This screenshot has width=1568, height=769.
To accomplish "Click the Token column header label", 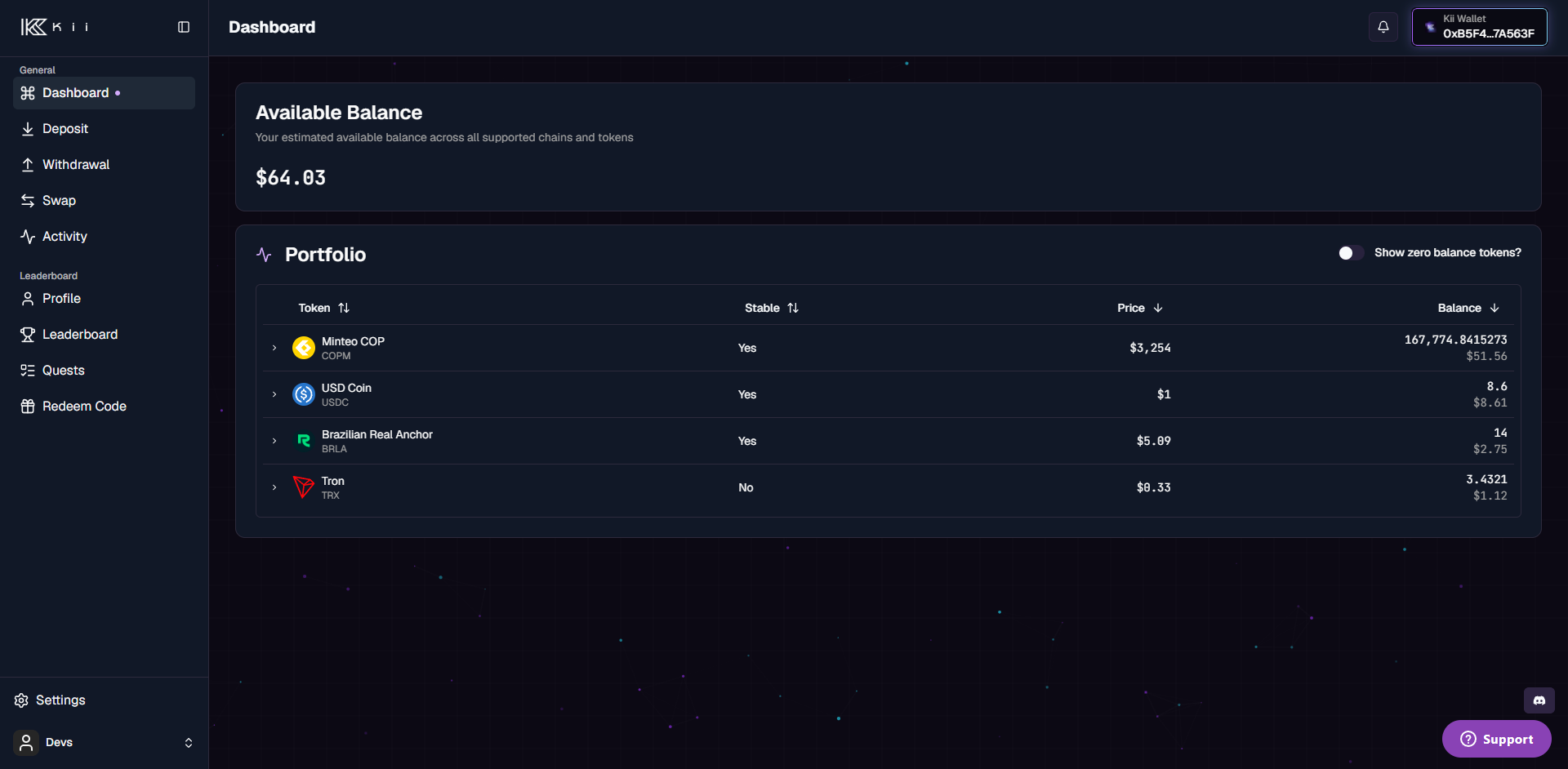I will [x=314, y=308].
